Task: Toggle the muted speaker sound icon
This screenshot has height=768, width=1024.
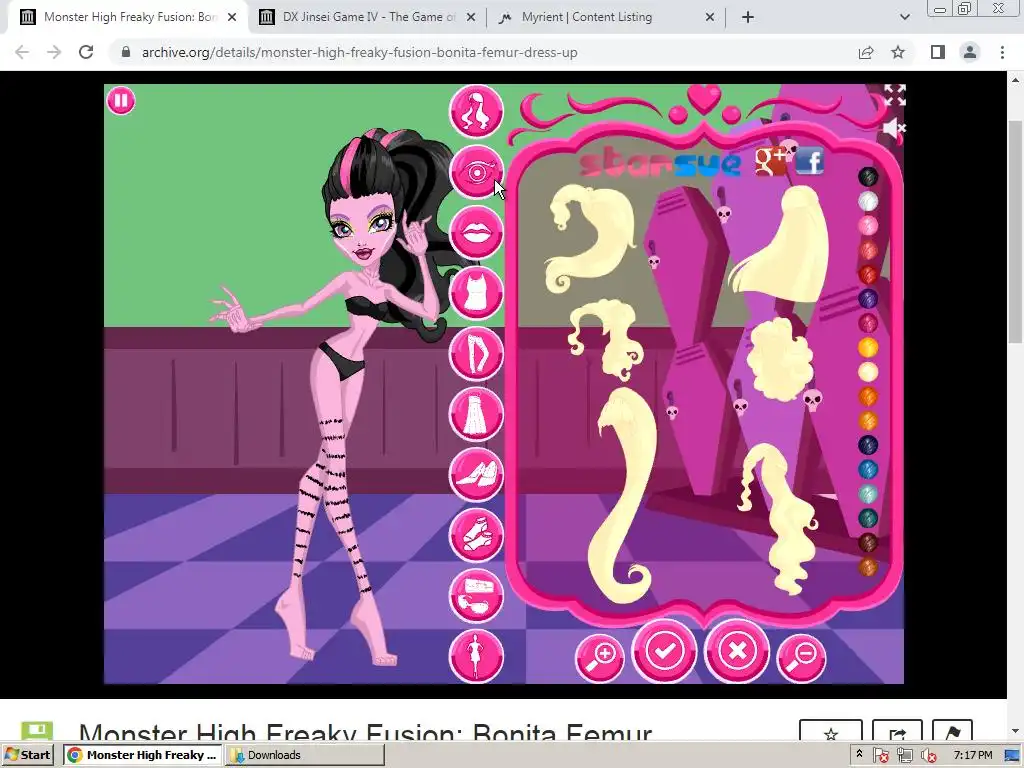Action: [893, 129]
